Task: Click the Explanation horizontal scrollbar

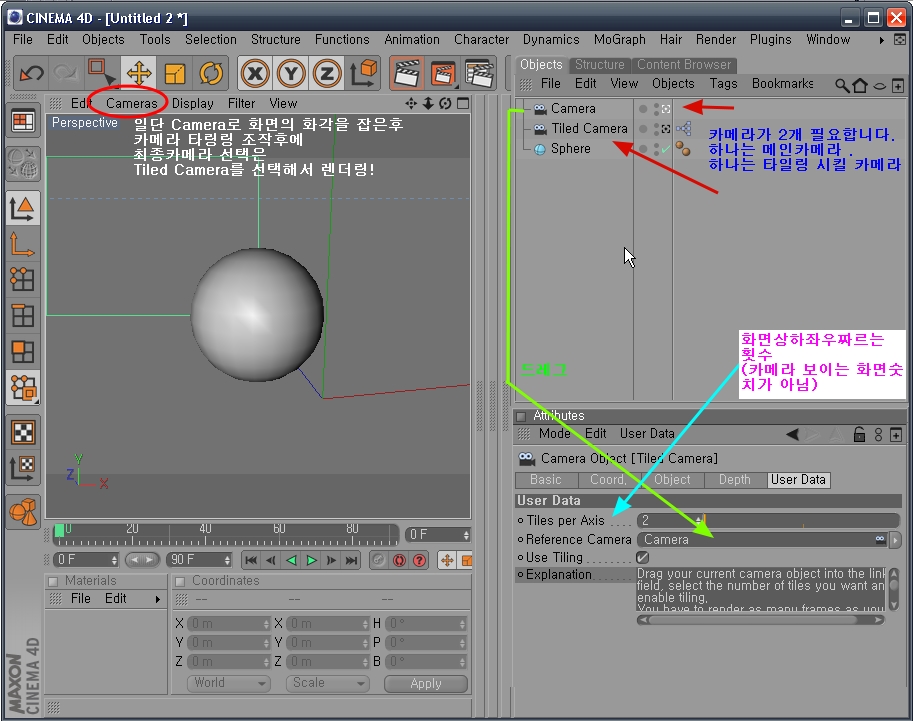Action: pyautogui.click(x=760, y=620)
